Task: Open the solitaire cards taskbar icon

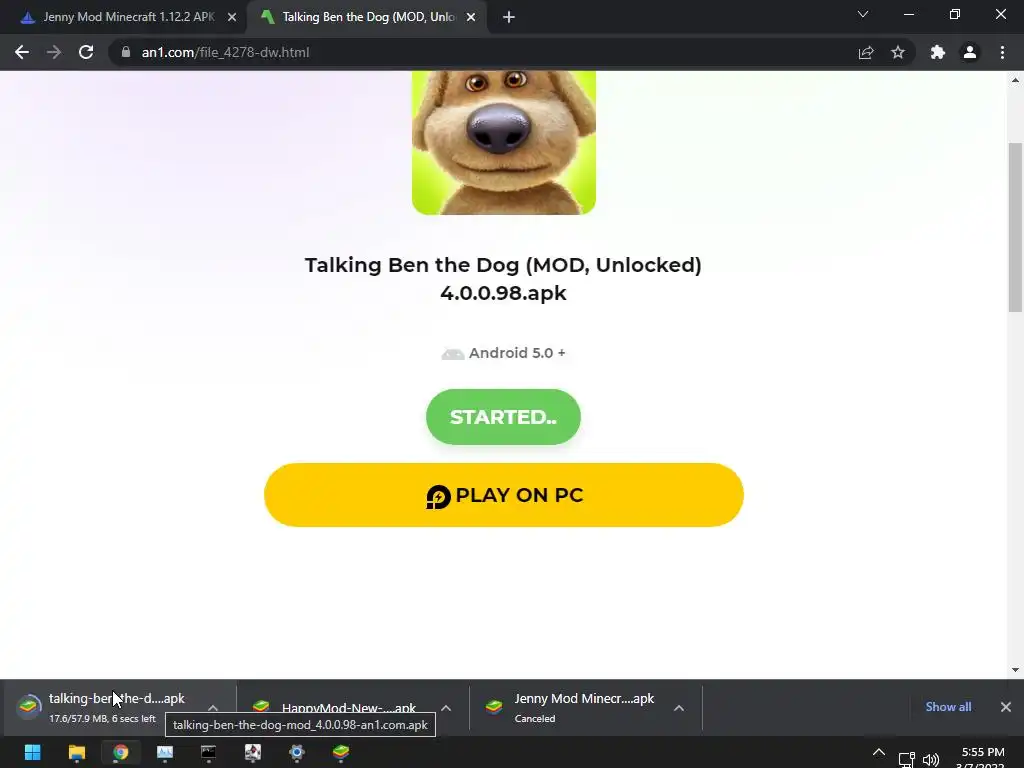Action: coord(253,752)
